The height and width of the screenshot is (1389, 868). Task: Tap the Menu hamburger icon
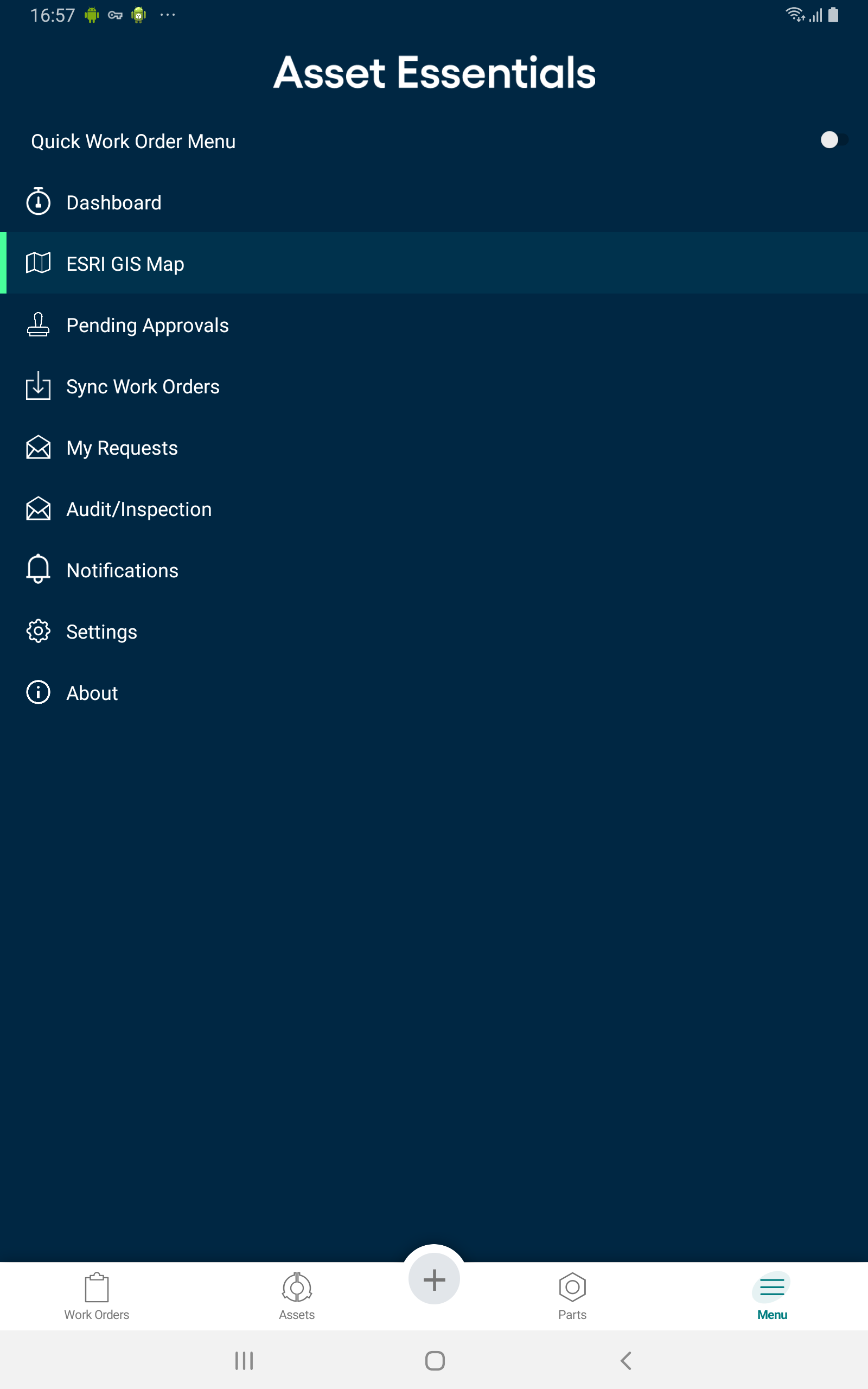pos(772,1288)
